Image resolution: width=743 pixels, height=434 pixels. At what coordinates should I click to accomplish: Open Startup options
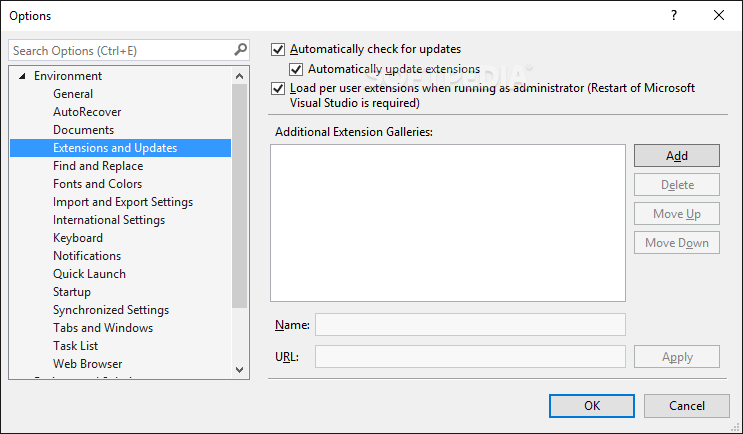tap(72, 292)
